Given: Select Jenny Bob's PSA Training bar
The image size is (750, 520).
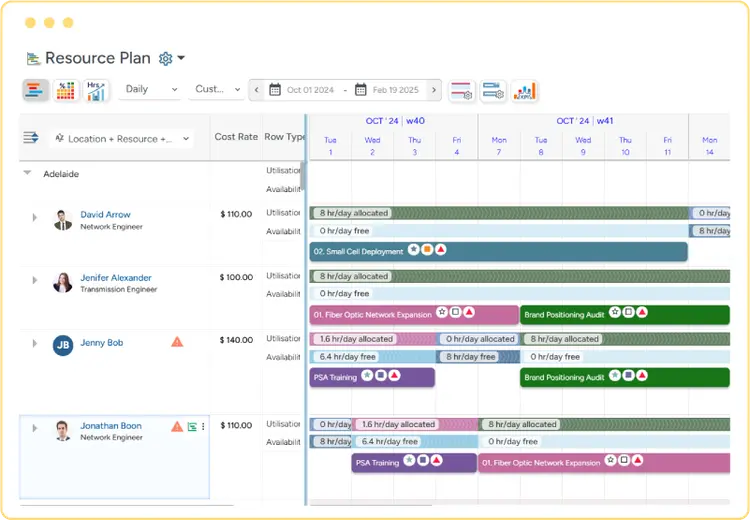Looking at the screenshot, I should [372, 377].
